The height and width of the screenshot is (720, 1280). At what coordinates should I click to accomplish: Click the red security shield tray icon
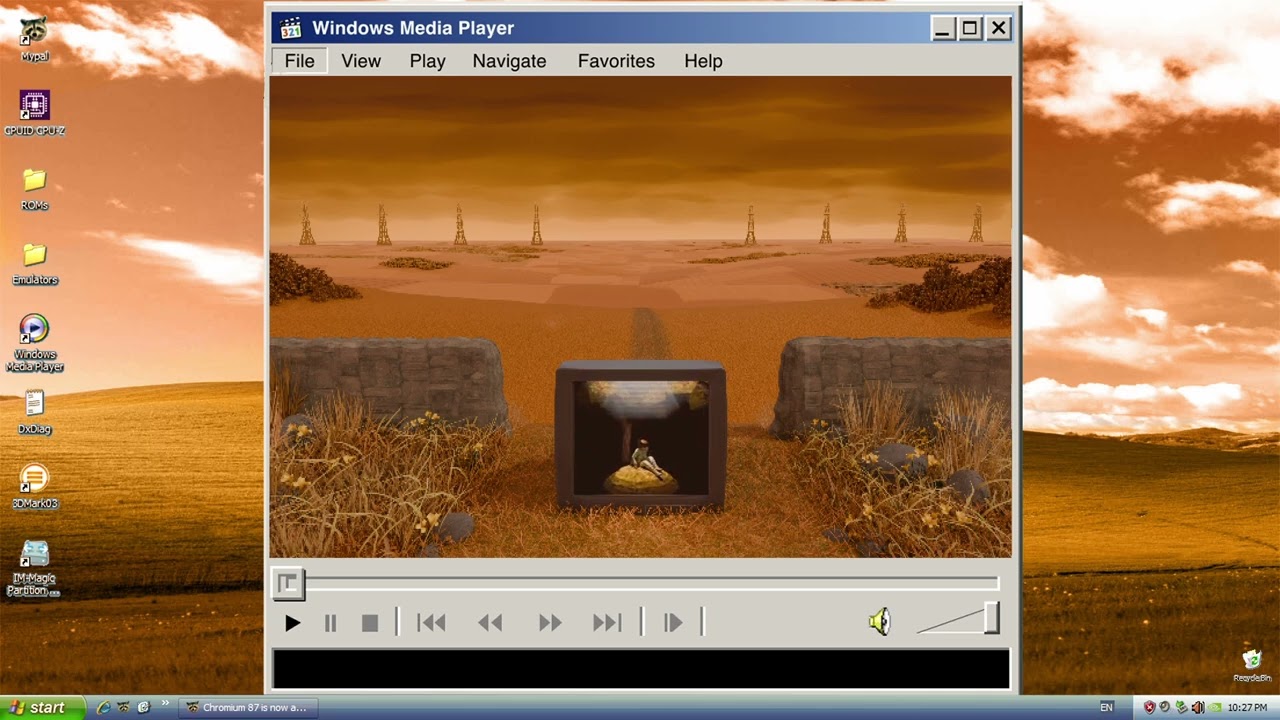point(1150,707)
